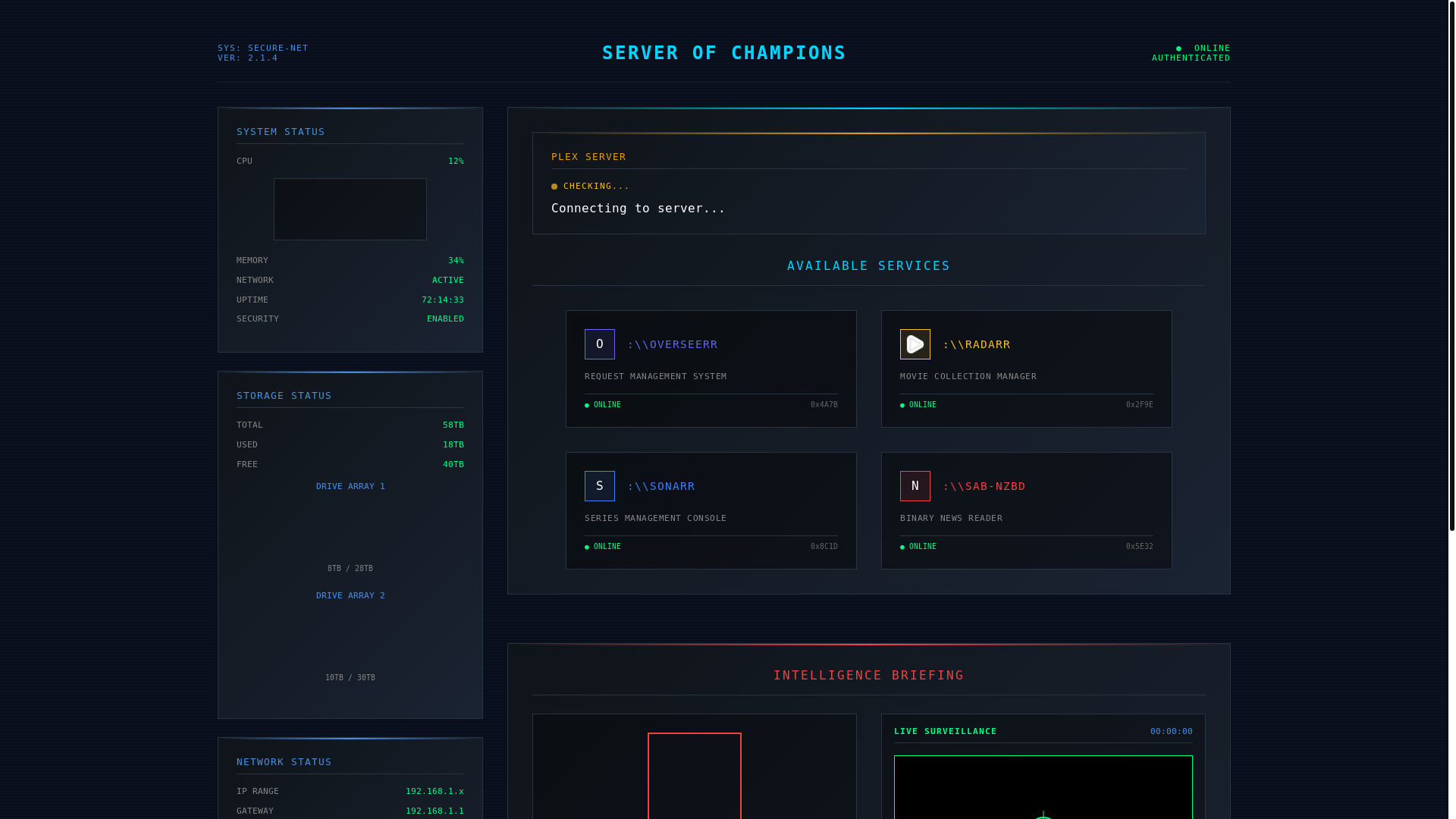Screen dimensions: 1456x819
Task: Click the 00:00:00 surveillance timer
Action: tap(1171, 732)
